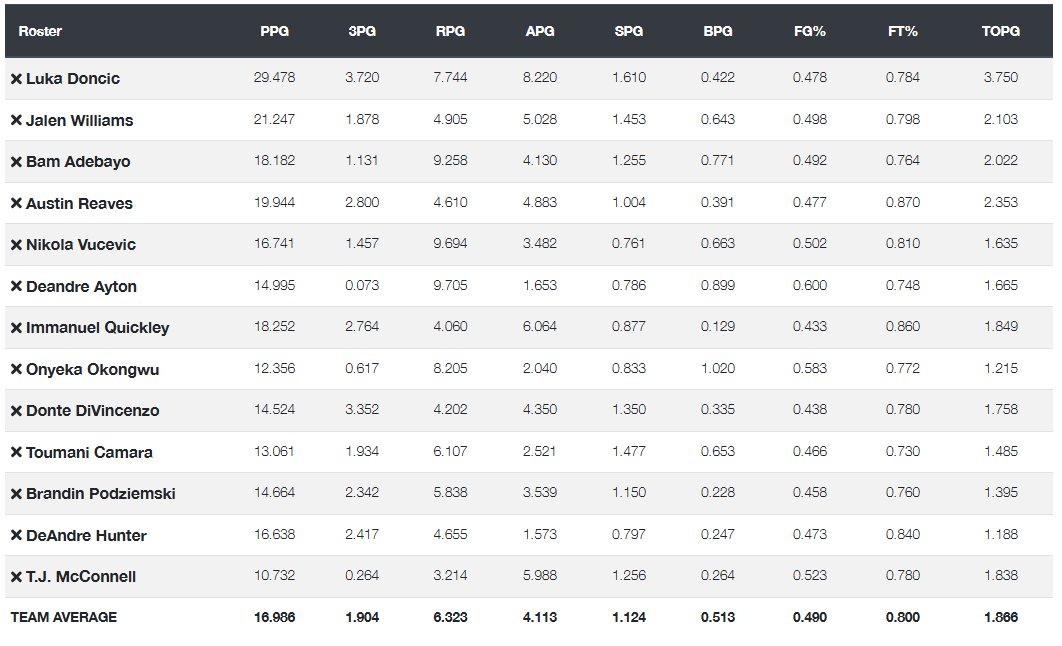Delete Donte DiVincenzo via X icon
The height and width of the screenshot is (646, 1062).
tap(16, 411)
